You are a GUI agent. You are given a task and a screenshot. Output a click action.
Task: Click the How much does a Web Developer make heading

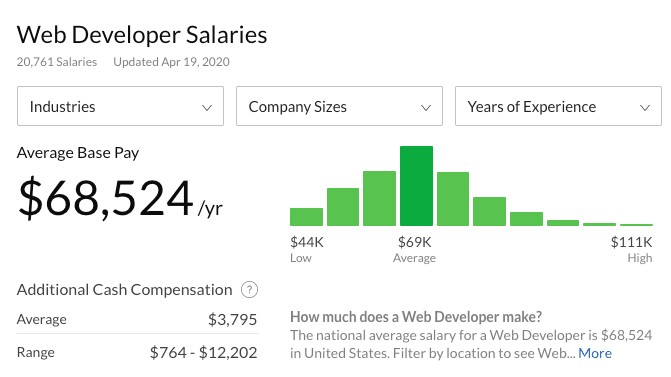pyautogui.click(x=416, y=317)
